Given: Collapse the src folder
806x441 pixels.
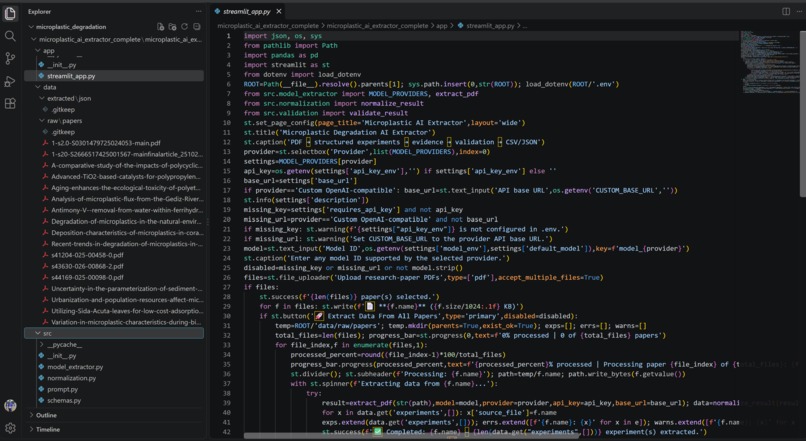Looking at the screenshot, I should [38, 334].
